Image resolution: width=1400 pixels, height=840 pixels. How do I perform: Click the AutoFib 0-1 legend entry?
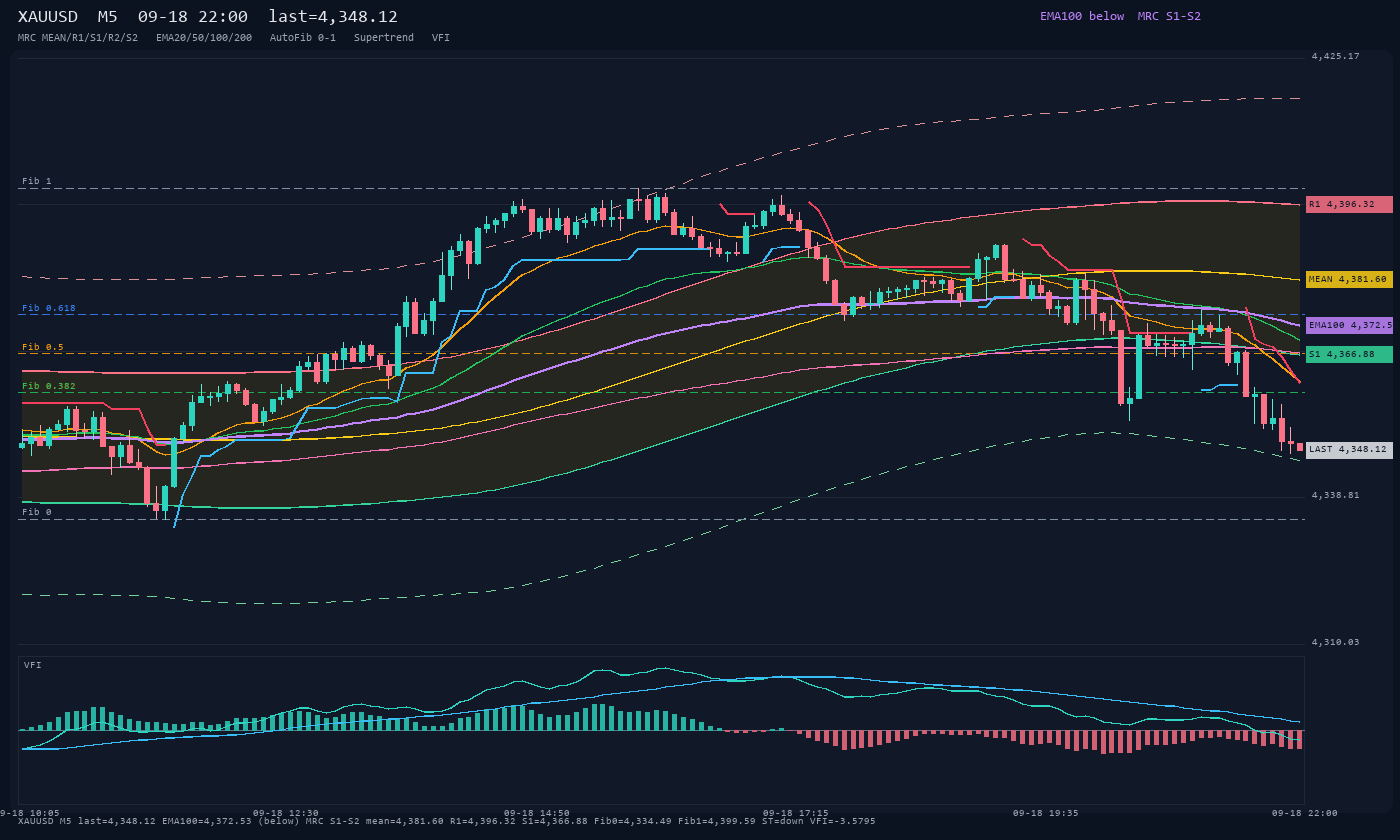[303, 38]
